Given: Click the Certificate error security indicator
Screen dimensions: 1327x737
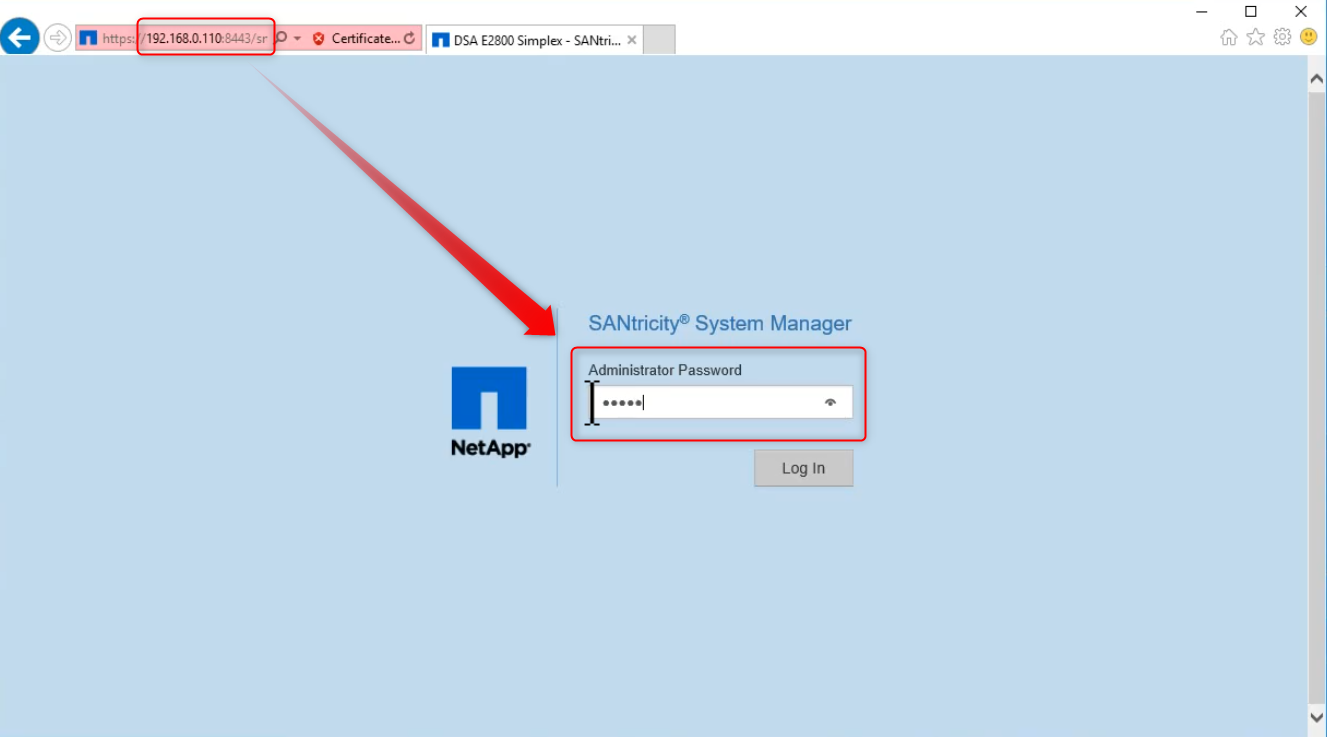Looking at the screenshot, I should pyautogui.click(x=356, y=38).
